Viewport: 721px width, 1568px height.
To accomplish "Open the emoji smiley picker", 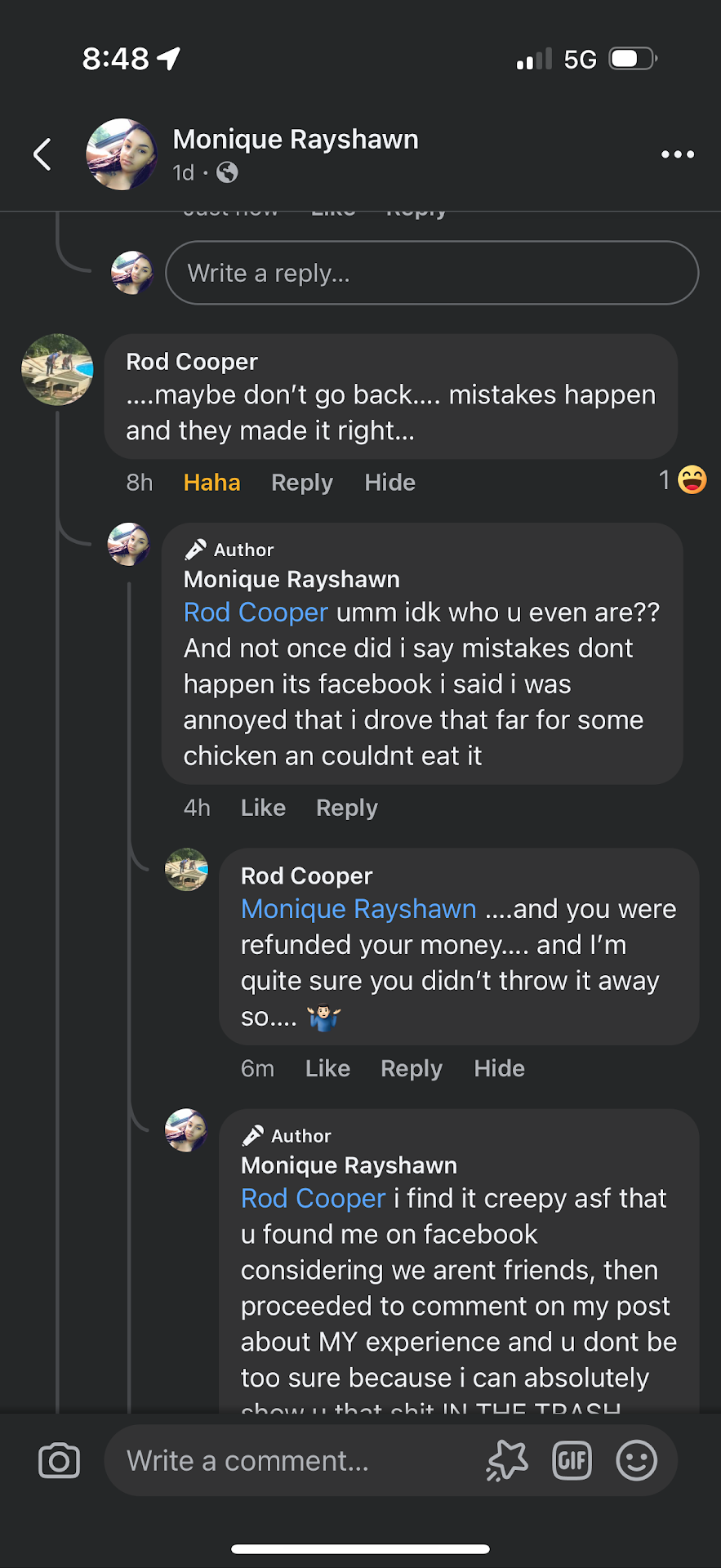I will tap(636, 1461).
